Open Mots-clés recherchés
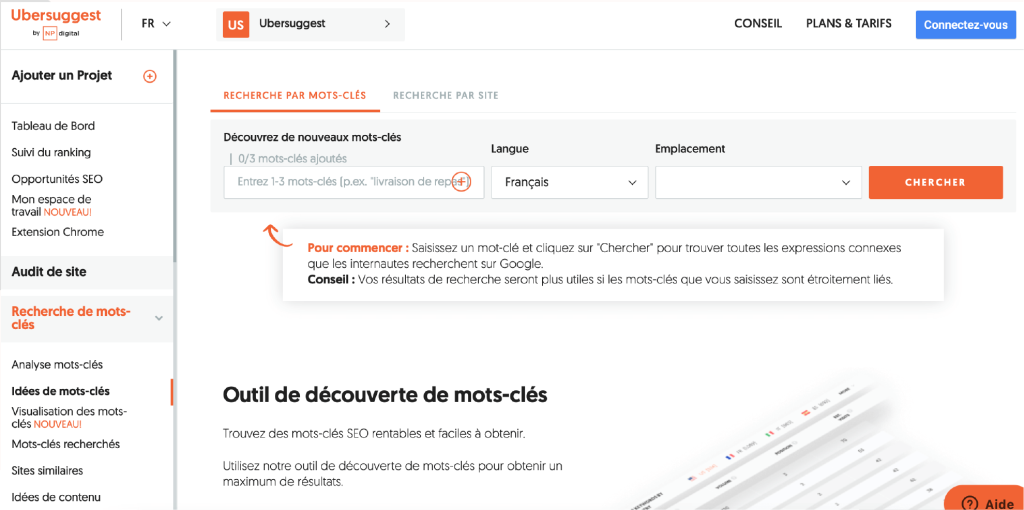Image resolution: width=1024 pixels, height=510 pixels. point(66,444)
